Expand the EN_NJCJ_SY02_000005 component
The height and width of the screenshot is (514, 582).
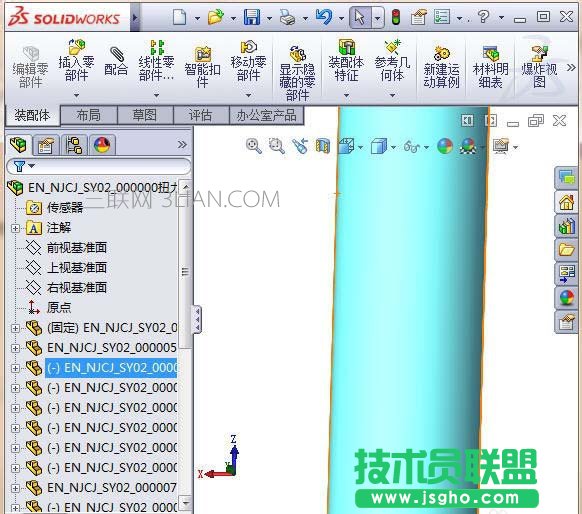click(x=15, y=348)
